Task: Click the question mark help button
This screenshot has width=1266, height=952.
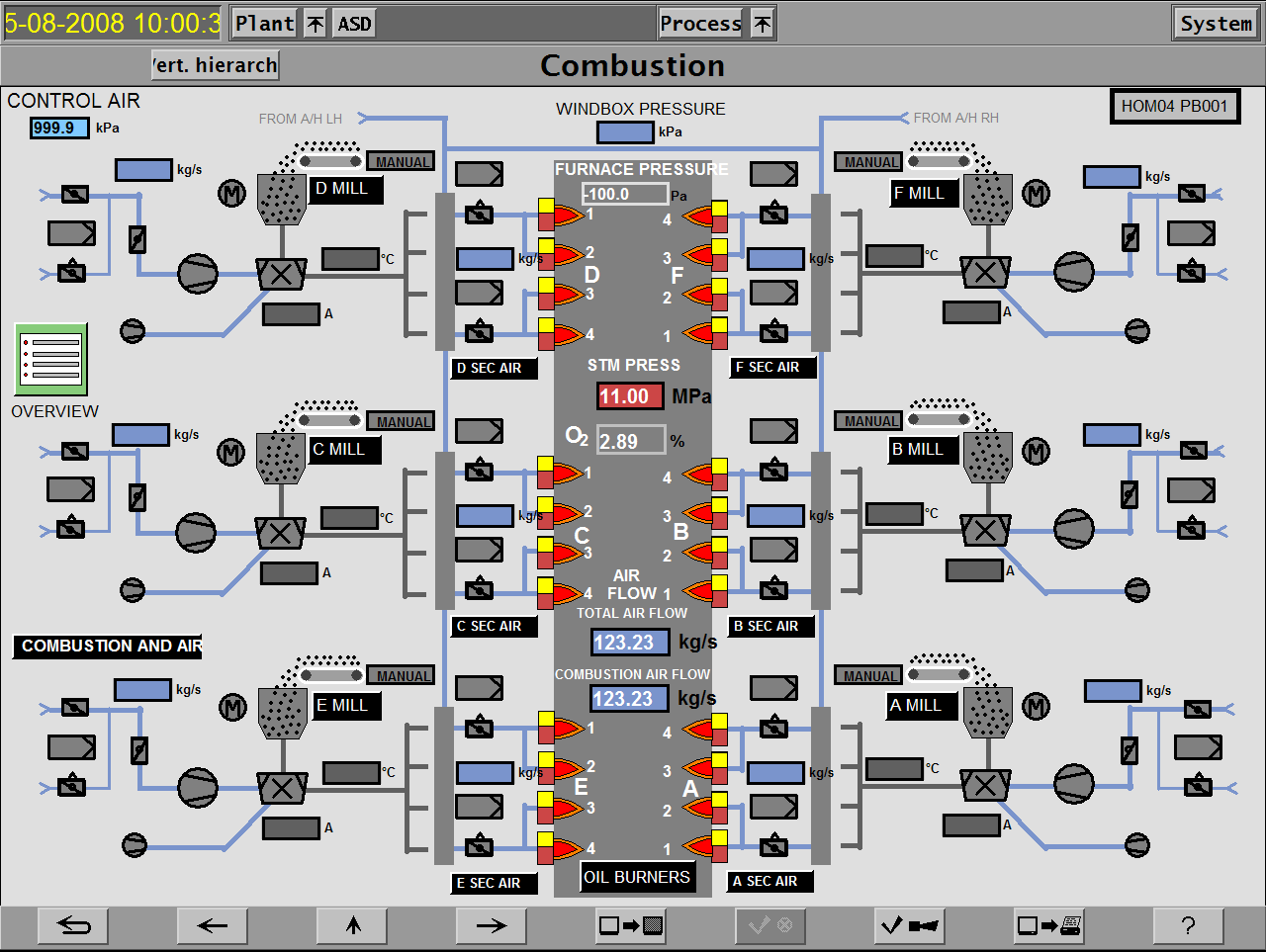Action: click(x=1188, y=926)
